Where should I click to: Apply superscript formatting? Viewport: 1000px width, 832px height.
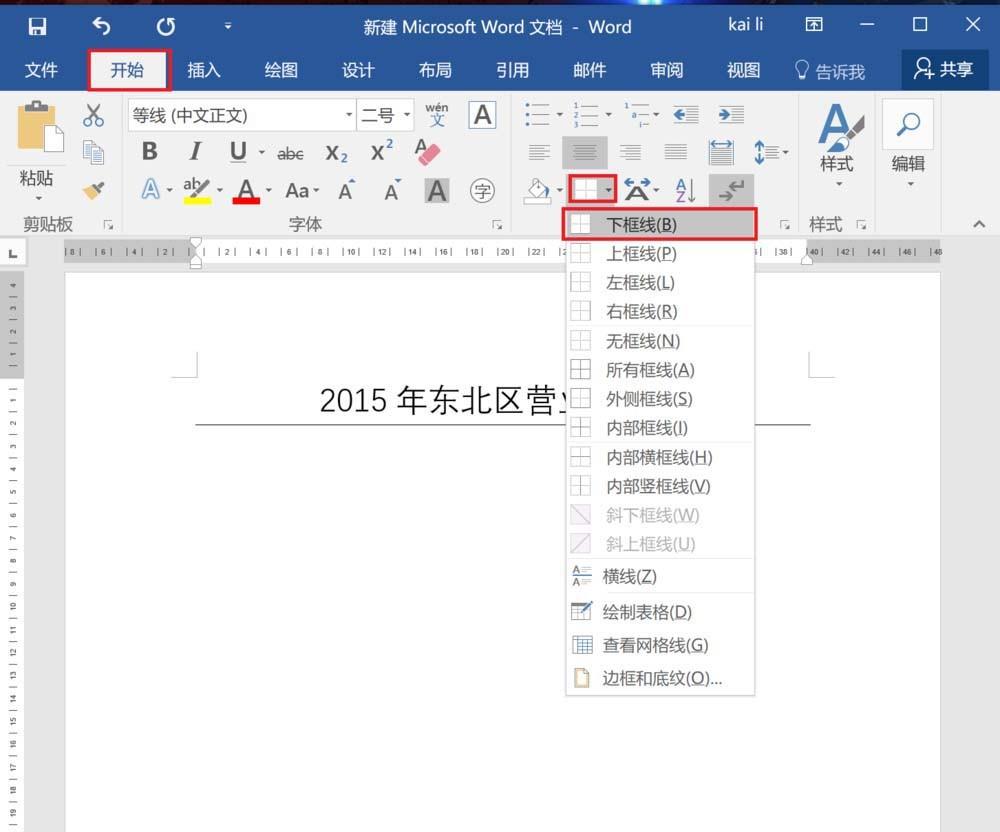pos(376,150)
